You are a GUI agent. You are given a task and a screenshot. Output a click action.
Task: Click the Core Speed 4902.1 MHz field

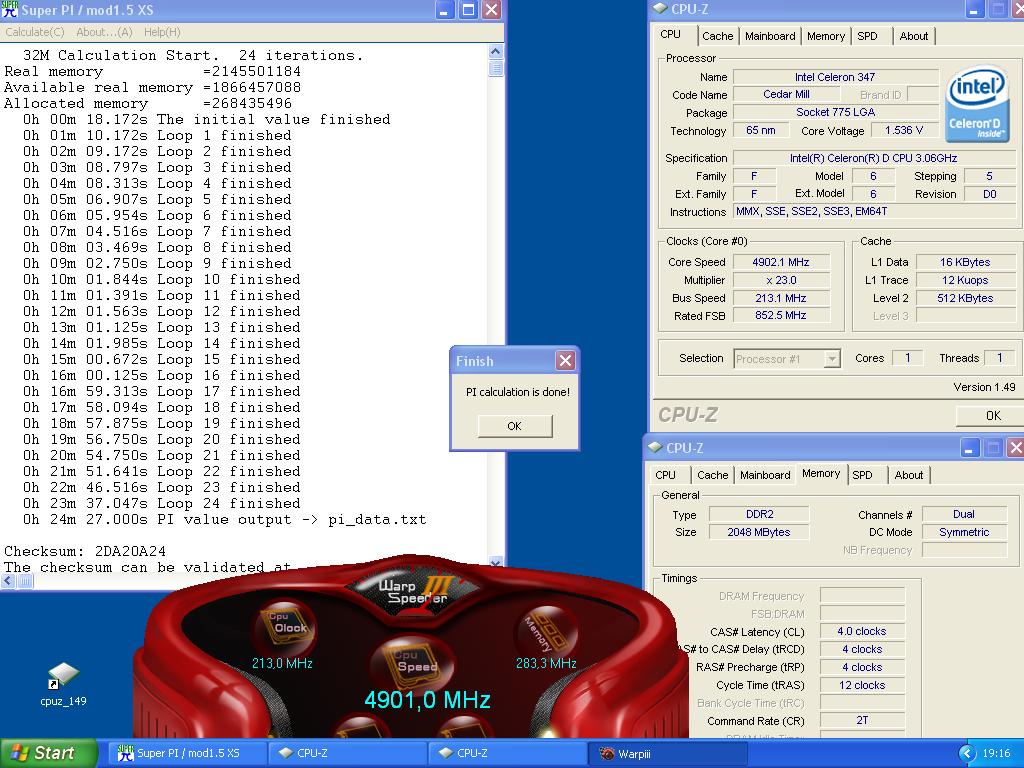(x=781, y=263)
